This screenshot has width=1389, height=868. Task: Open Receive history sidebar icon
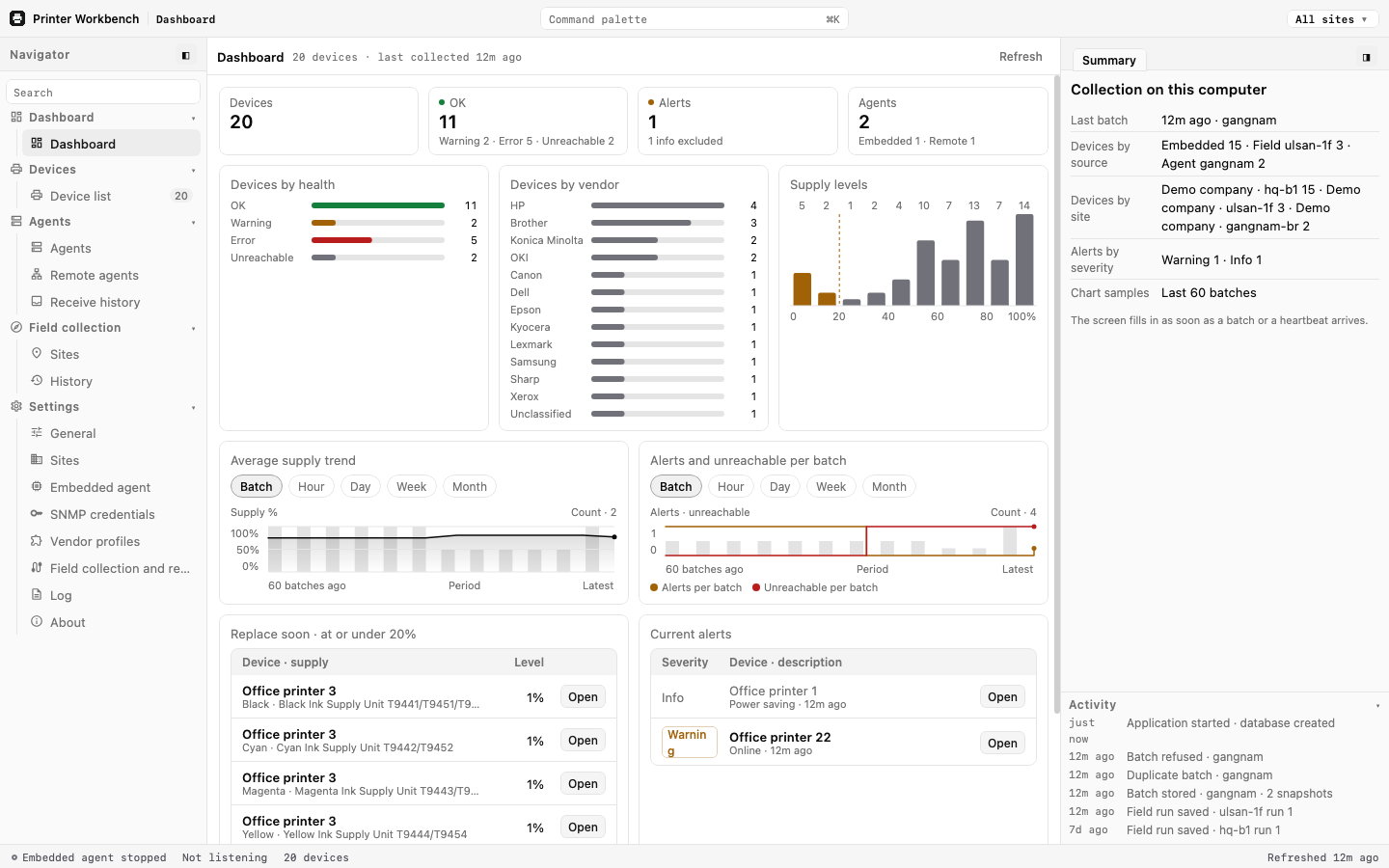[37, 302]
